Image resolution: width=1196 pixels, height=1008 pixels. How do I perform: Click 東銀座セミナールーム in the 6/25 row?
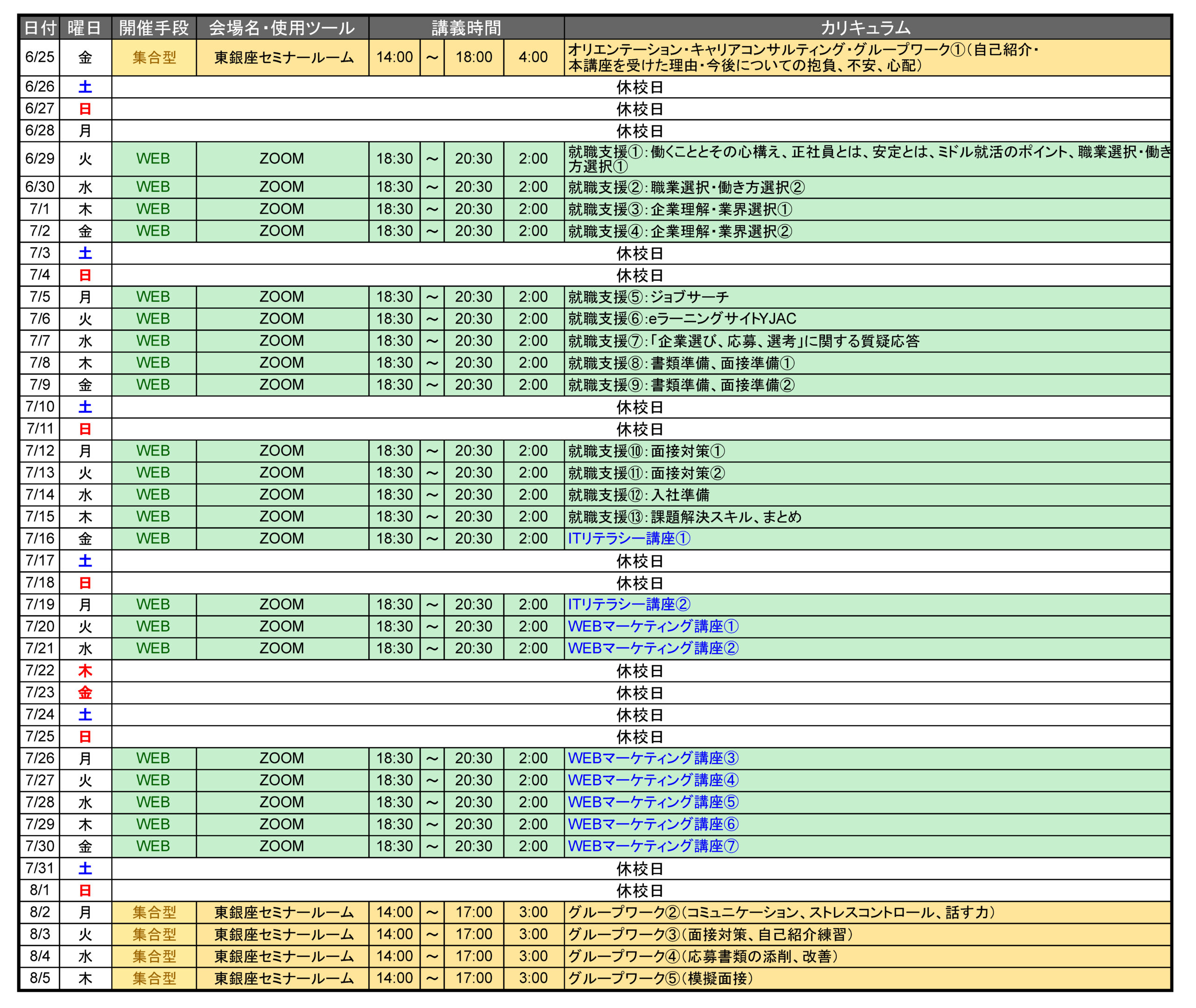282,57
